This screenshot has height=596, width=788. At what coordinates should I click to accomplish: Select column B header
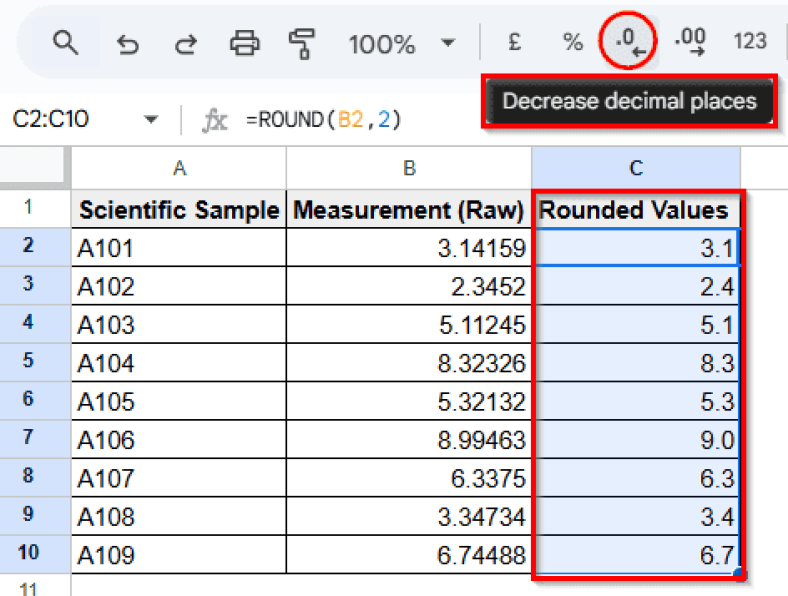click(x=408, y=168)
